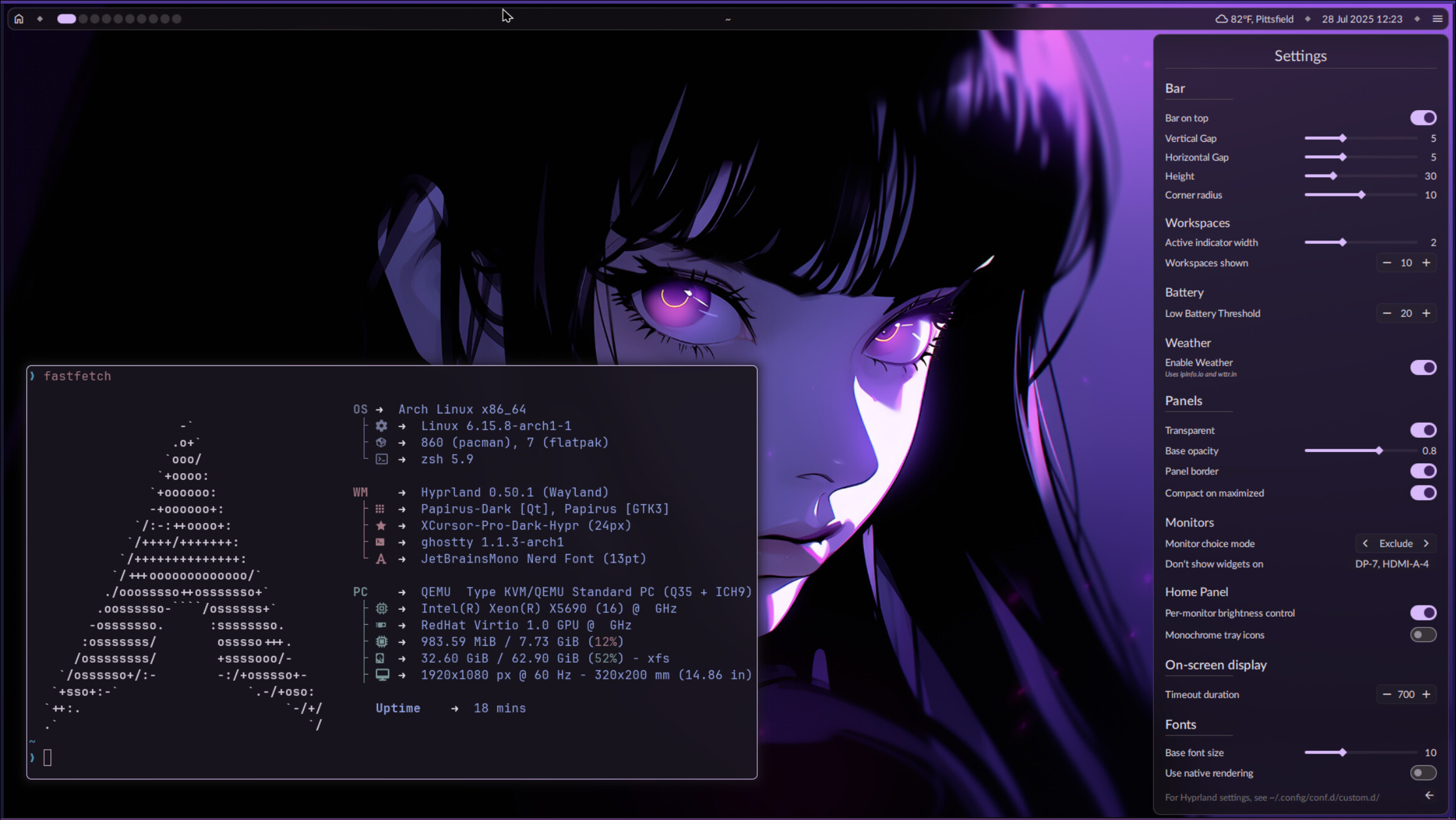The image size is (1456, 820).
Task: Open the home panel icon in the bar
Action: point(19,19)
